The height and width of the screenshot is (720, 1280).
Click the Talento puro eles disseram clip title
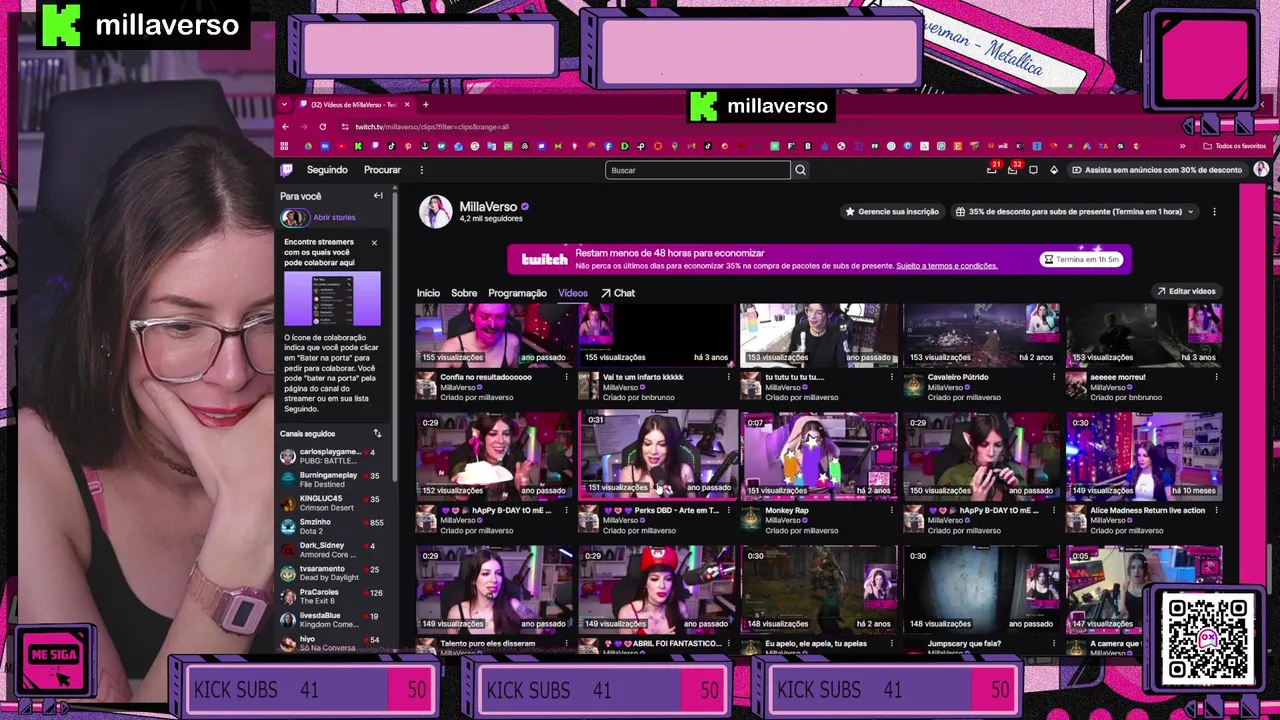[x=487, y=643]
